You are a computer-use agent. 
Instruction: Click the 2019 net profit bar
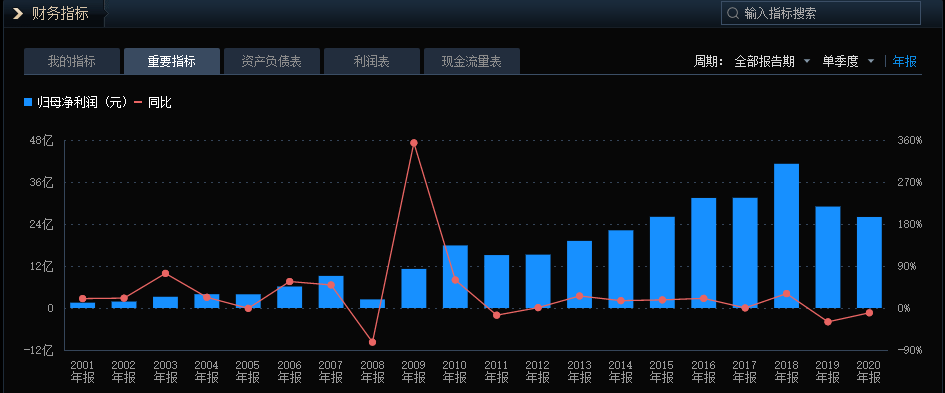tap(827, 257)
